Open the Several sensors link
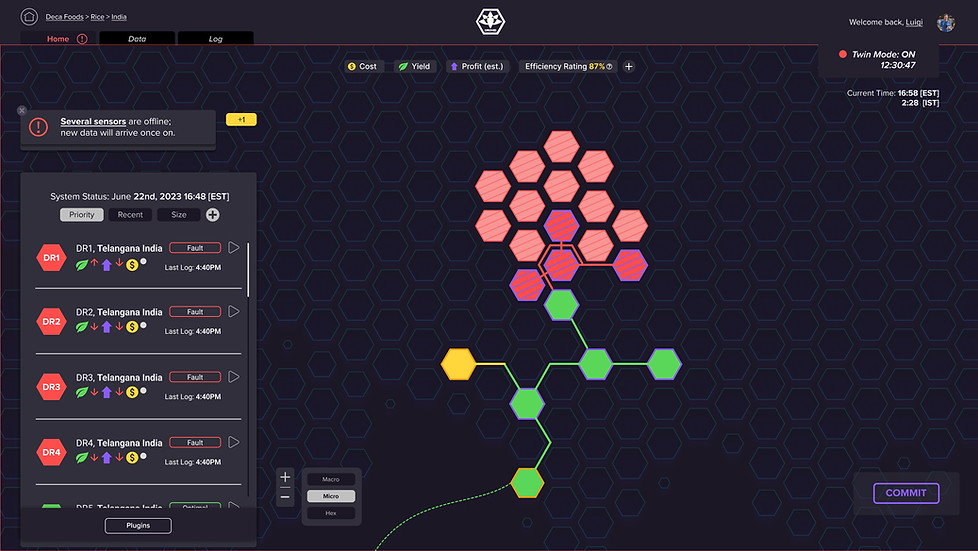This screenshot has width=978, height=551. pos(93,121)
